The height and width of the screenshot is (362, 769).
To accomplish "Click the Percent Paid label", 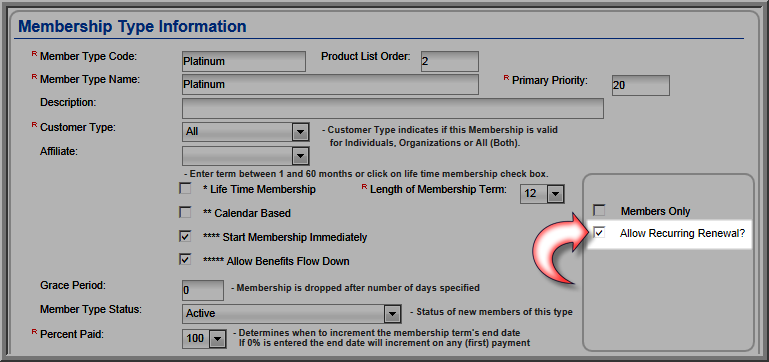I will click(72, 335).
